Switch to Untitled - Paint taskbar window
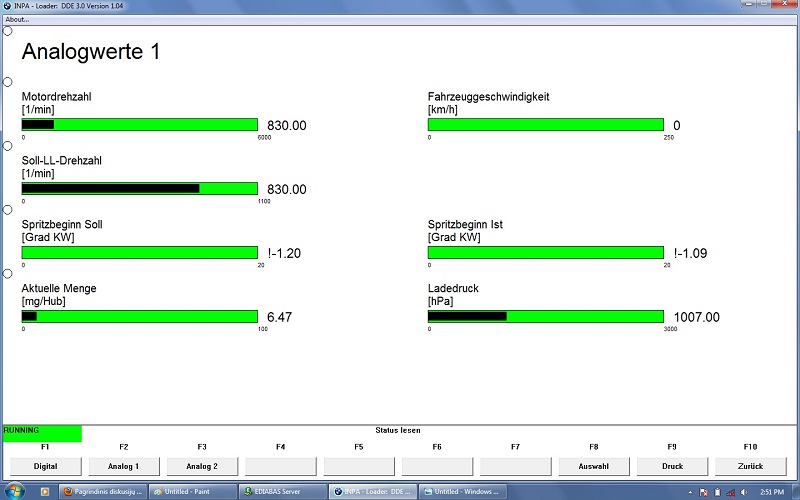This screenshot has width=800, height=500. click(x=193, y=491)
